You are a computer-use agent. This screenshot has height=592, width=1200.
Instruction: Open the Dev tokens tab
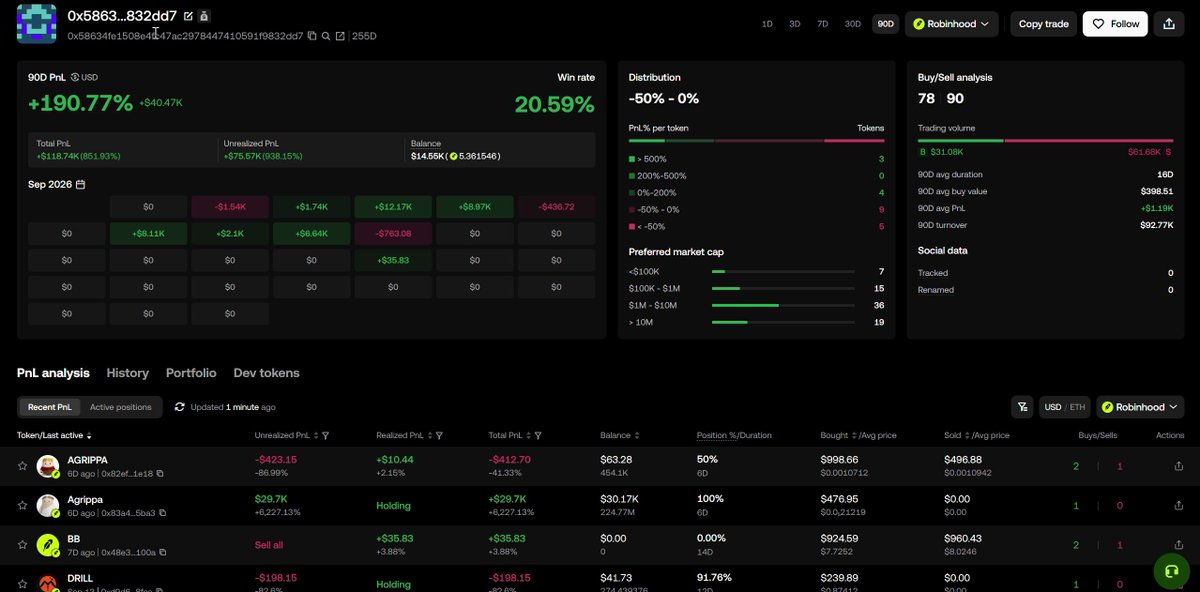[x=267, y=373]
